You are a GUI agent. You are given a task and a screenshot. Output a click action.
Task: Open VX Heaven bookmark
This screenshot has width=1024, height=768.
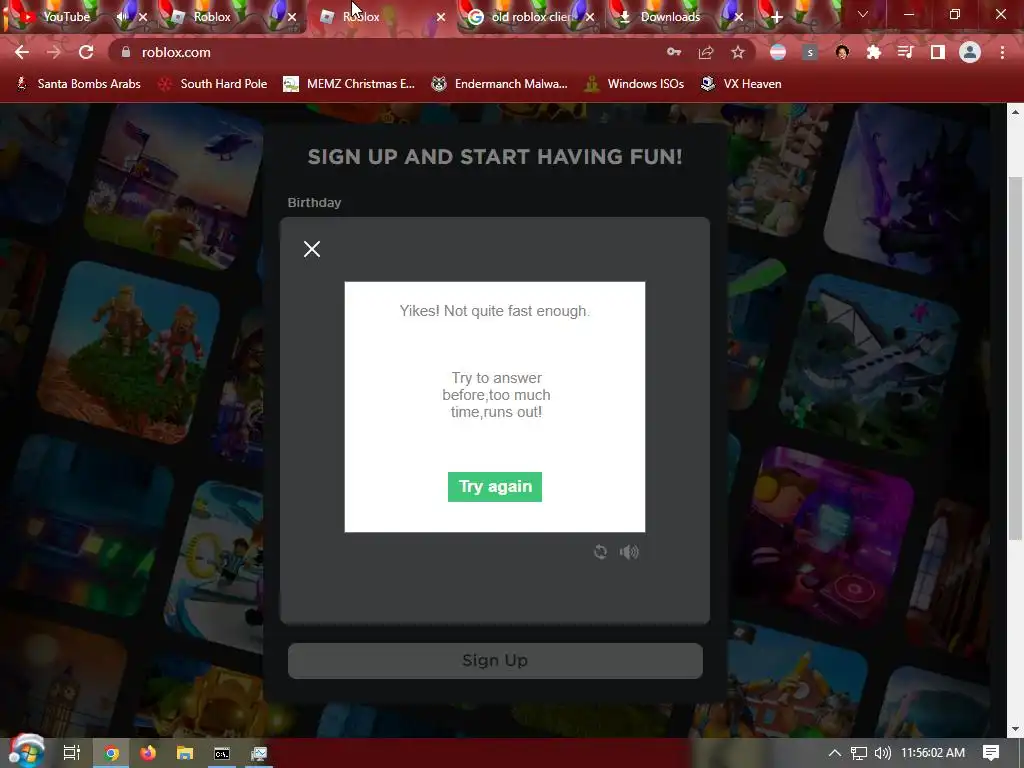(741, 84)
